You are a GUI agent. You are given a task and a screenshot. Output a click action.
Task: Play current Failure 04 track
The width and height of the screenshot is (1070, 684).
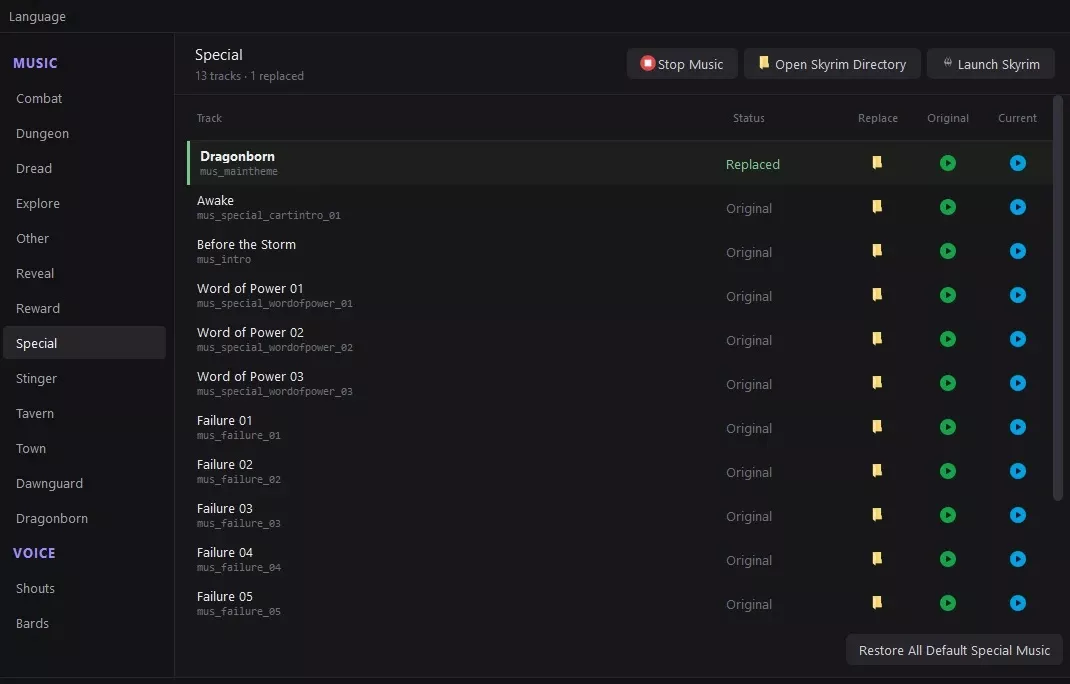pyautogui.click(x=1017, y=559)
